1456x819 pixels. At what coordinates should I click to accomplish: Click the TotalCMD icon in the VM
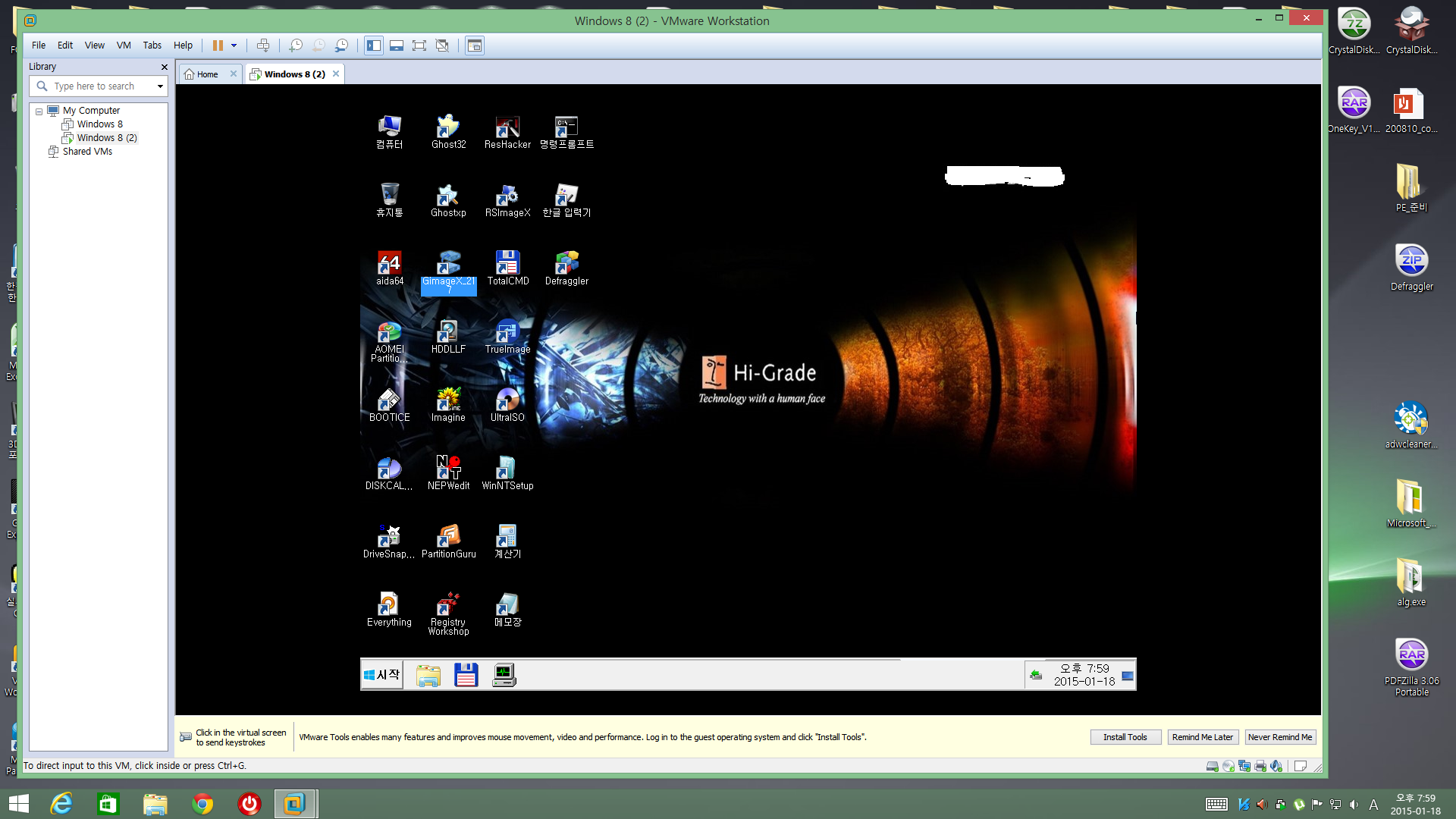507,268
